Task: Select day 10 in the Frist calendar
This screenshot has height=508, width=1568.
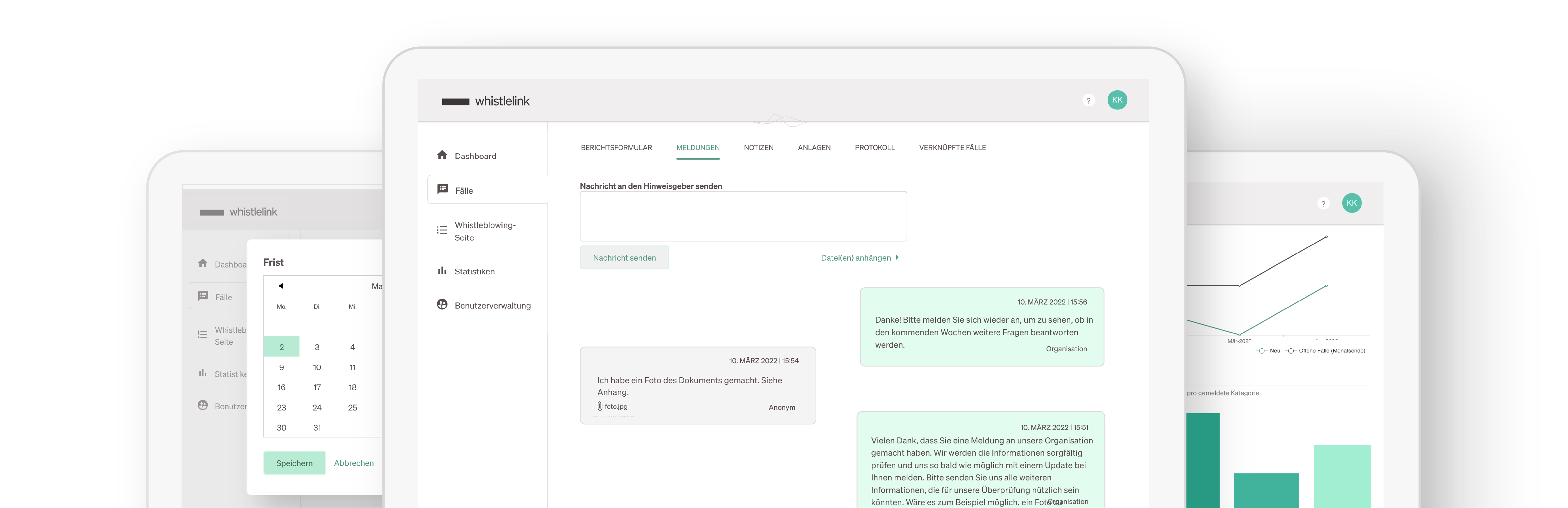Action: click(317, 367)
